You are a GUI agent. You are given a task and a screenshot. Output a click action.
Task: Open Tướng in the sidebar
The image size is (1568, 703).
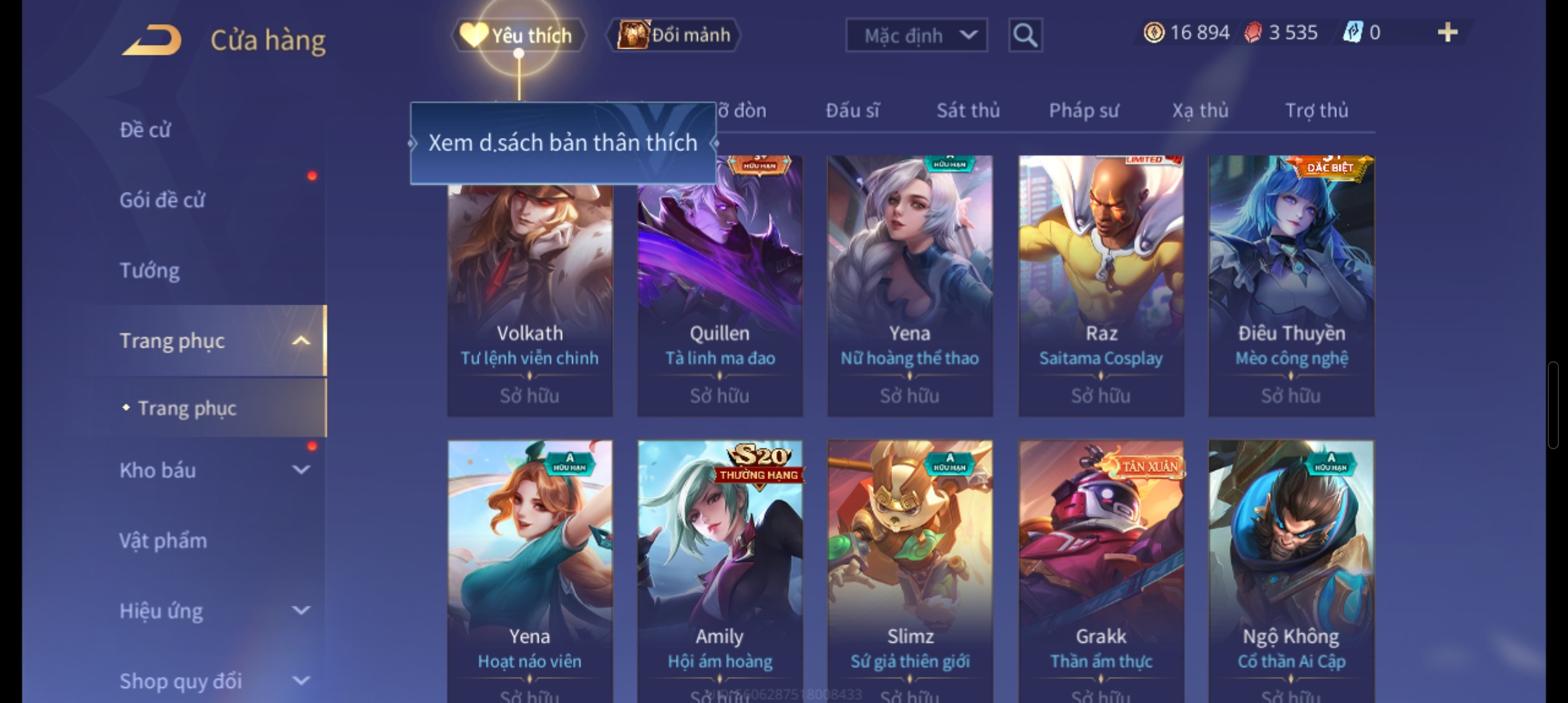click(x=150, y=270)
